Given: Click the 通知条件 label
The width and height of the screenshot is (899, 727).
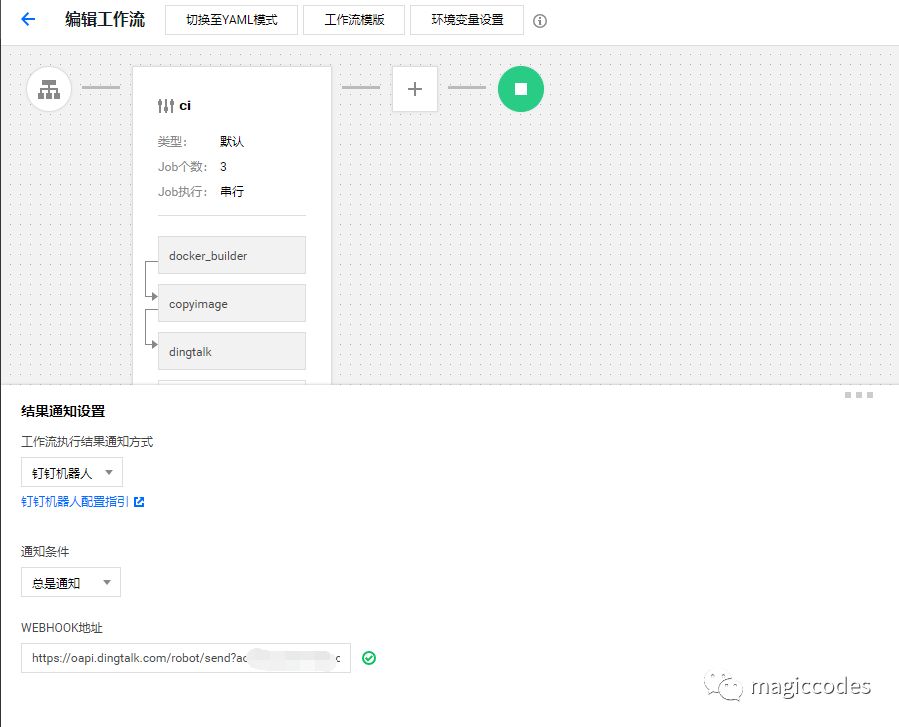Looking at the screenshot, I should coord(45,552).
